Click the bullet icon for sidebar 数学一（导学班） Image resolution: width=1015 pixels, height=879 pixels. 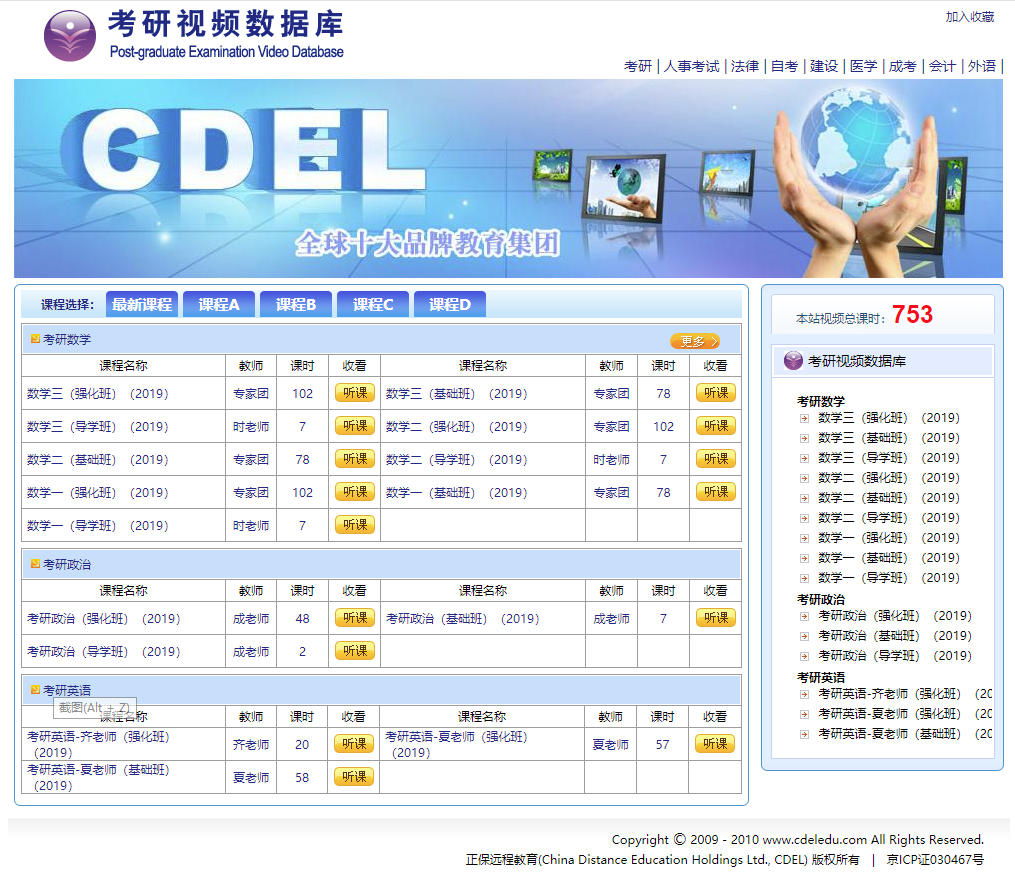pos(804,578)
